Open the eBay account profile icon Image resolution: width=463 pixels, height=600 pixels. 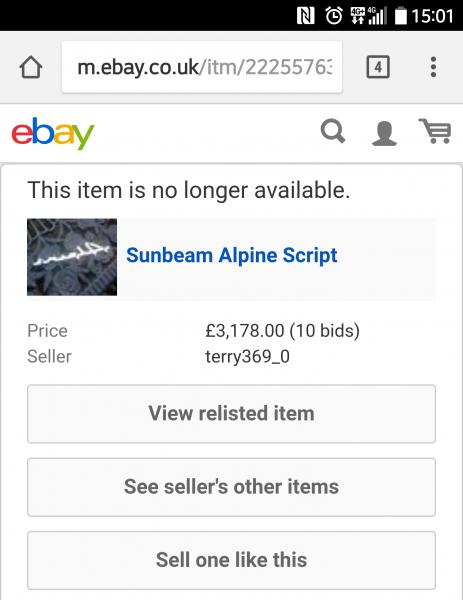point(384,133)
